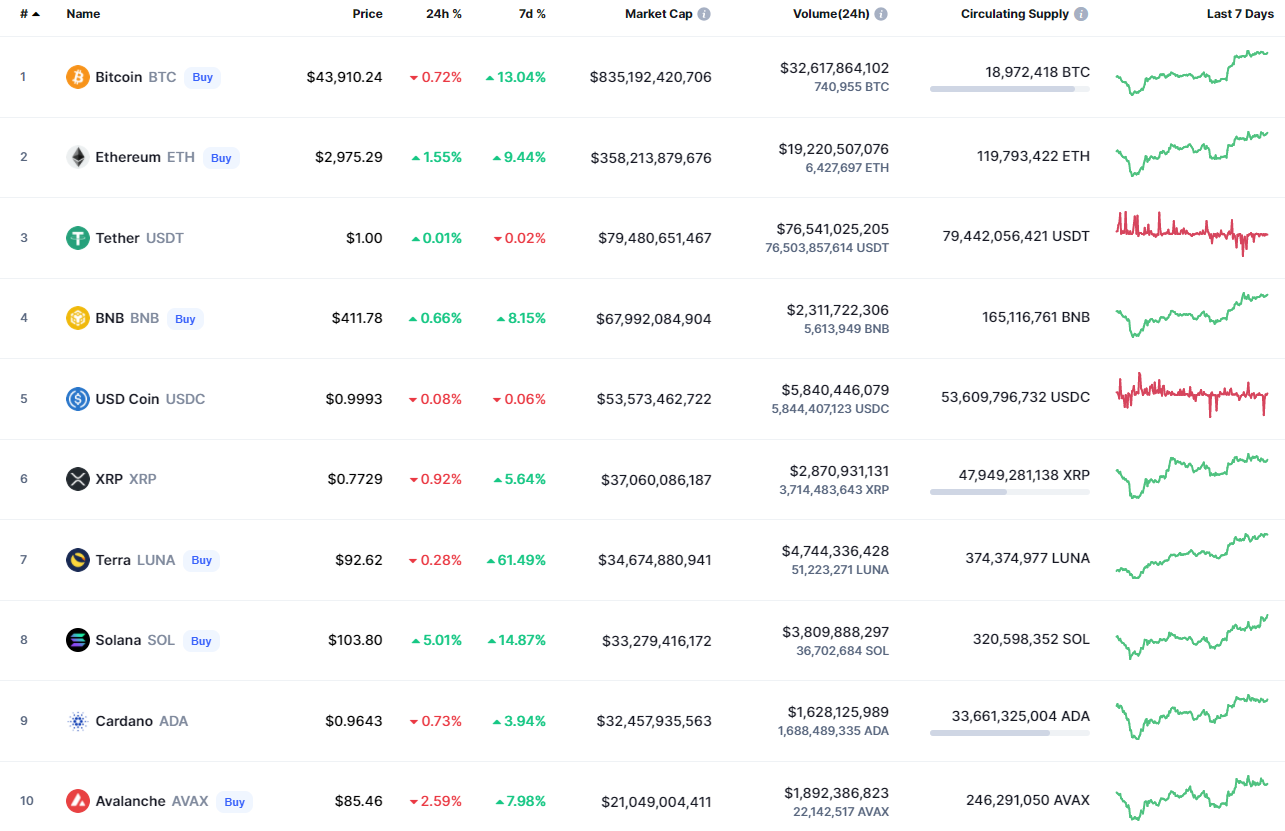Sort table by the 7d % column
Viewport: 1285px width, 831px height.
click(x=530, y=14)
